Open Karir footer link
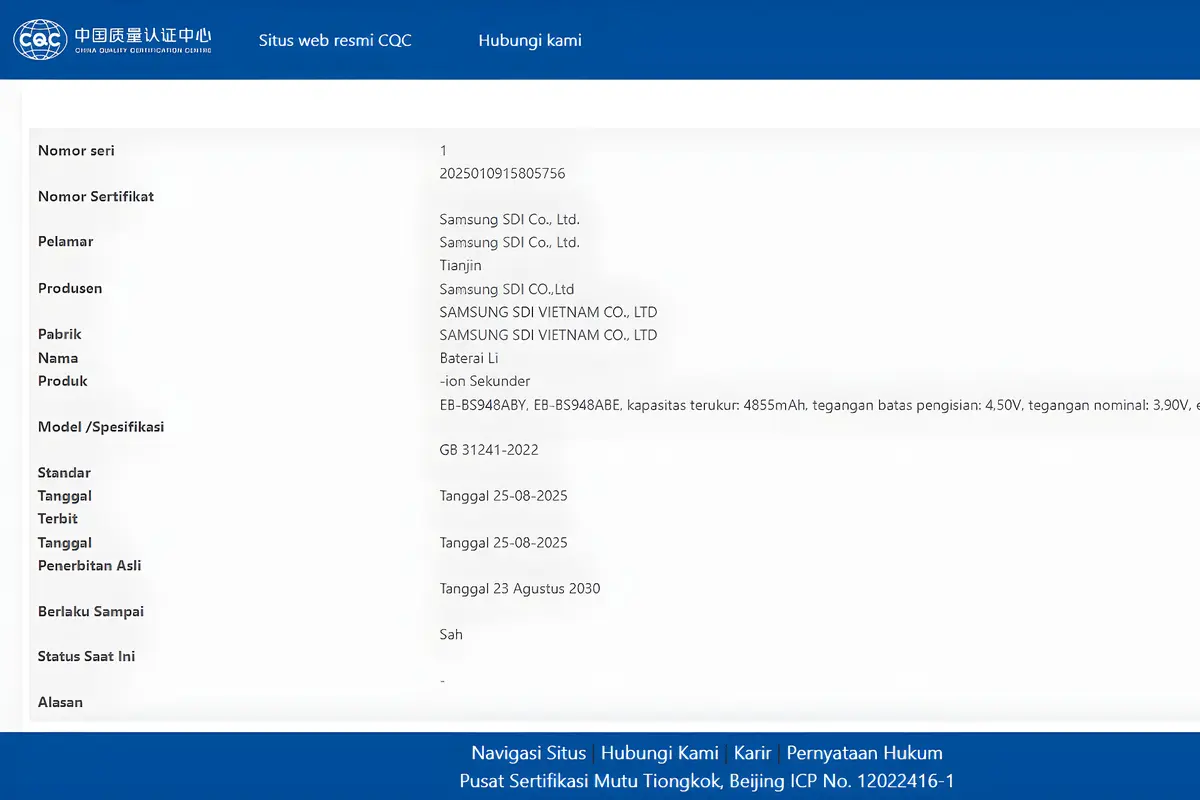1200x800 pixels. point(752,753)
